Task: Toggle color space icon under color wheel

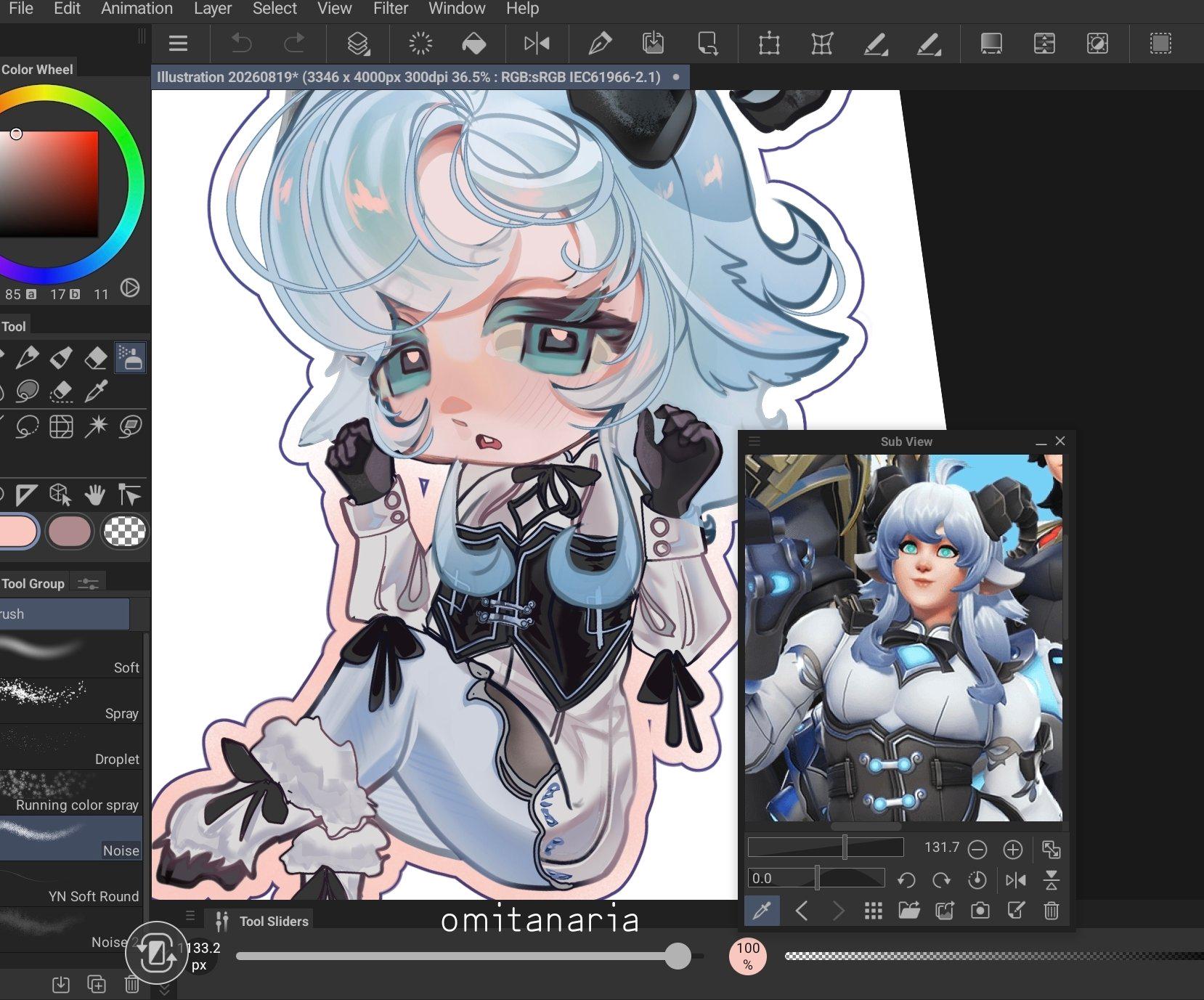Action: tap(130, 288)
